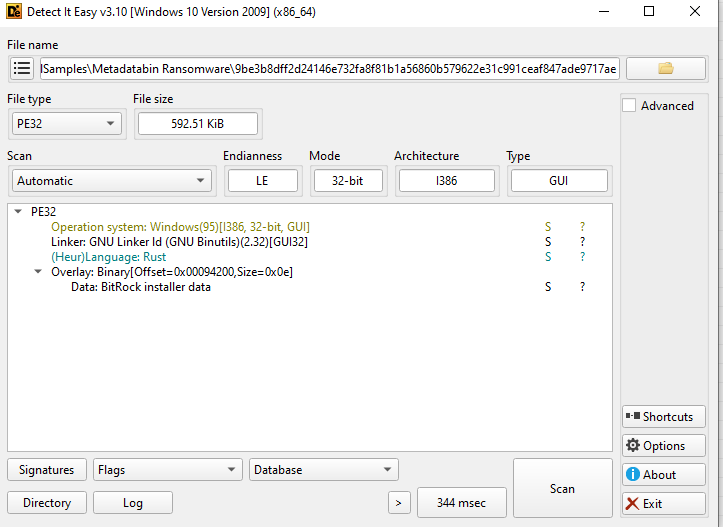The image size is (723, 527).
Task: Click the Signatures button
Action: (47, 470)
